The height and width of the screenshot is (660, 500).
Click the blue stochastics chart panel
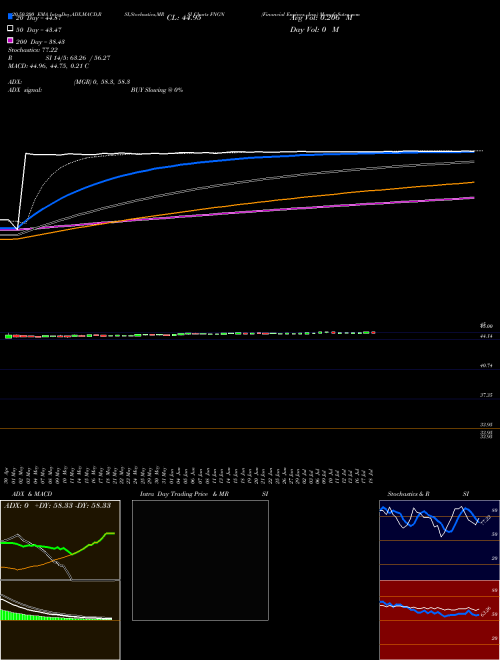439,540
